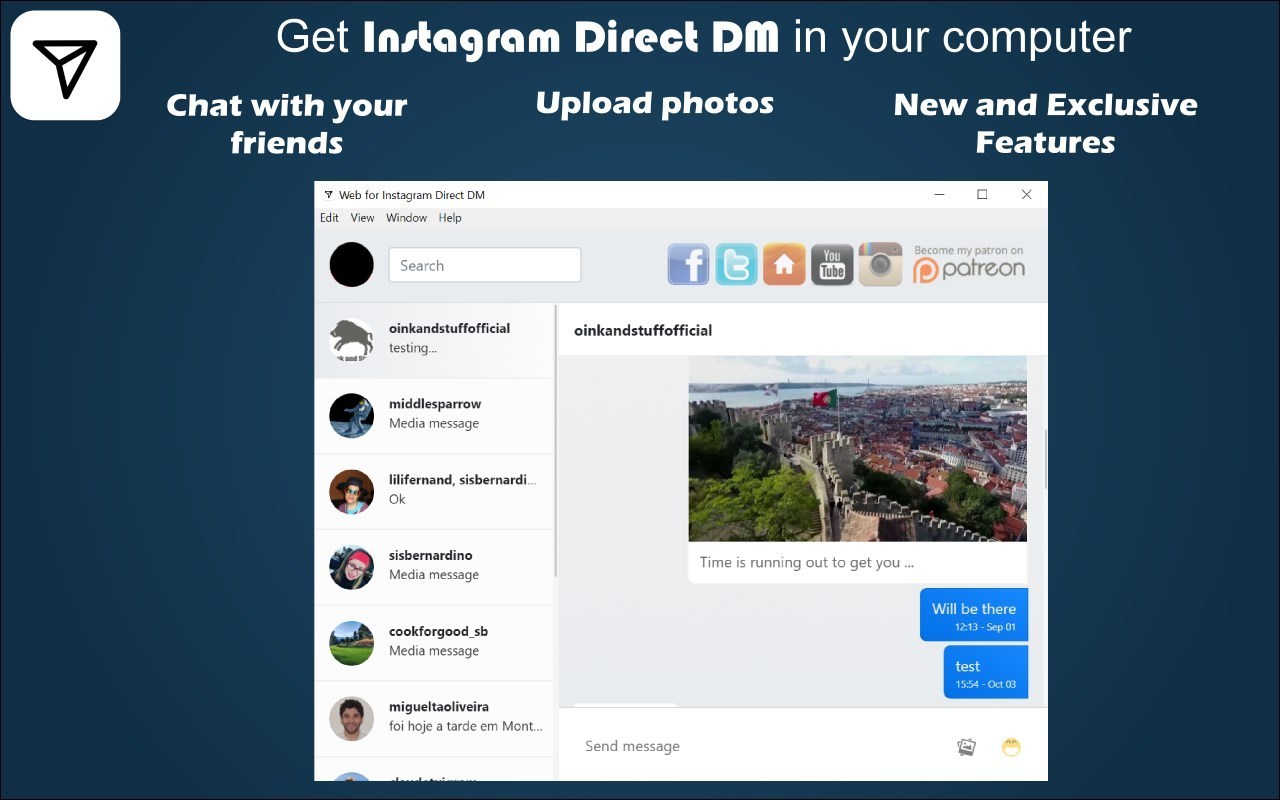The width and height of the screenshot is (1280, 800).
Task: Click the chat header oinkandstuffofficial name
Action: click(x=643, y=330)
